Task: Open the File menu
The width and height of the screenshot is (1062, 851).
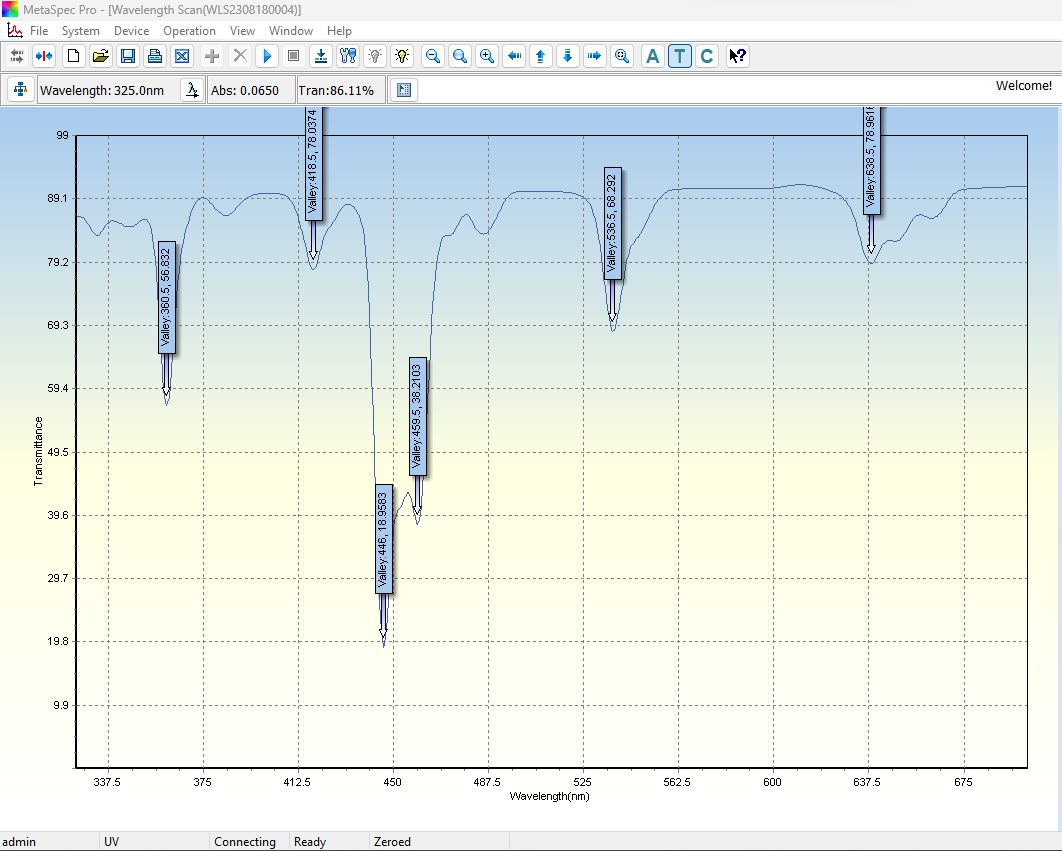Action: click(39, 31)
